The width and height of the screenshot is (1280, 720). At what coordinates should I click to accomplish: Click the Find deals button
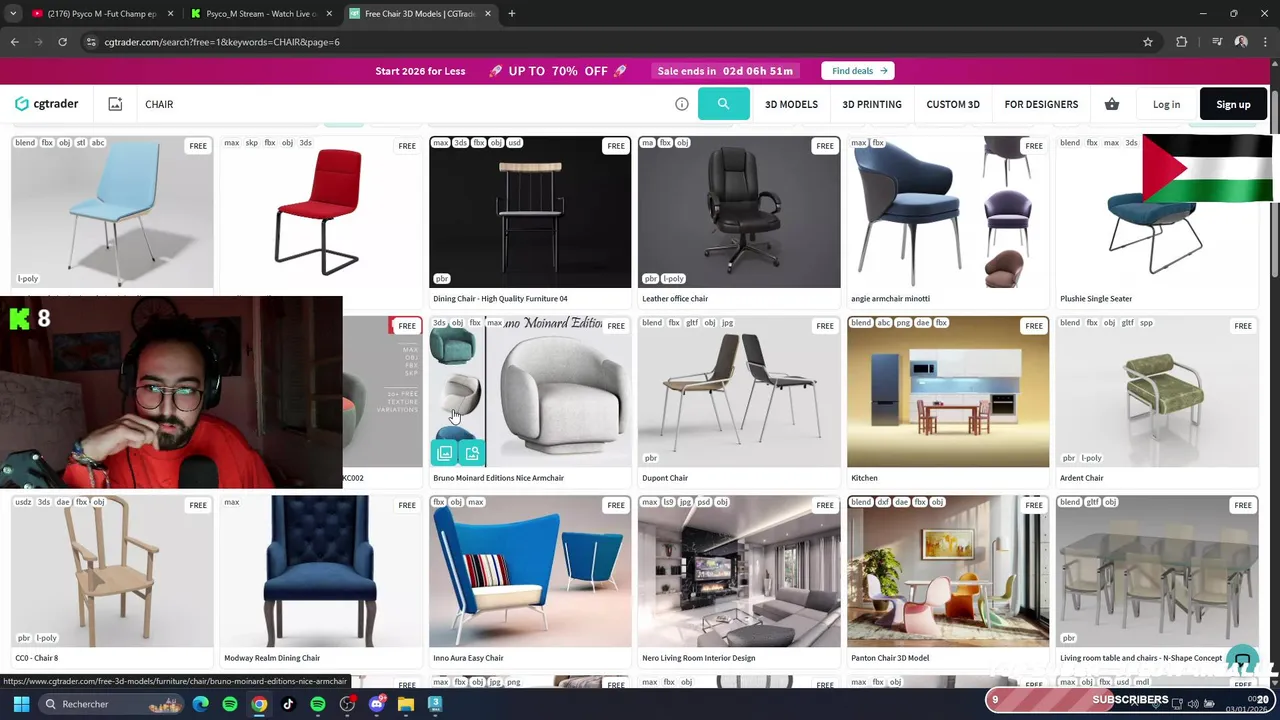[x=858, y=71]
